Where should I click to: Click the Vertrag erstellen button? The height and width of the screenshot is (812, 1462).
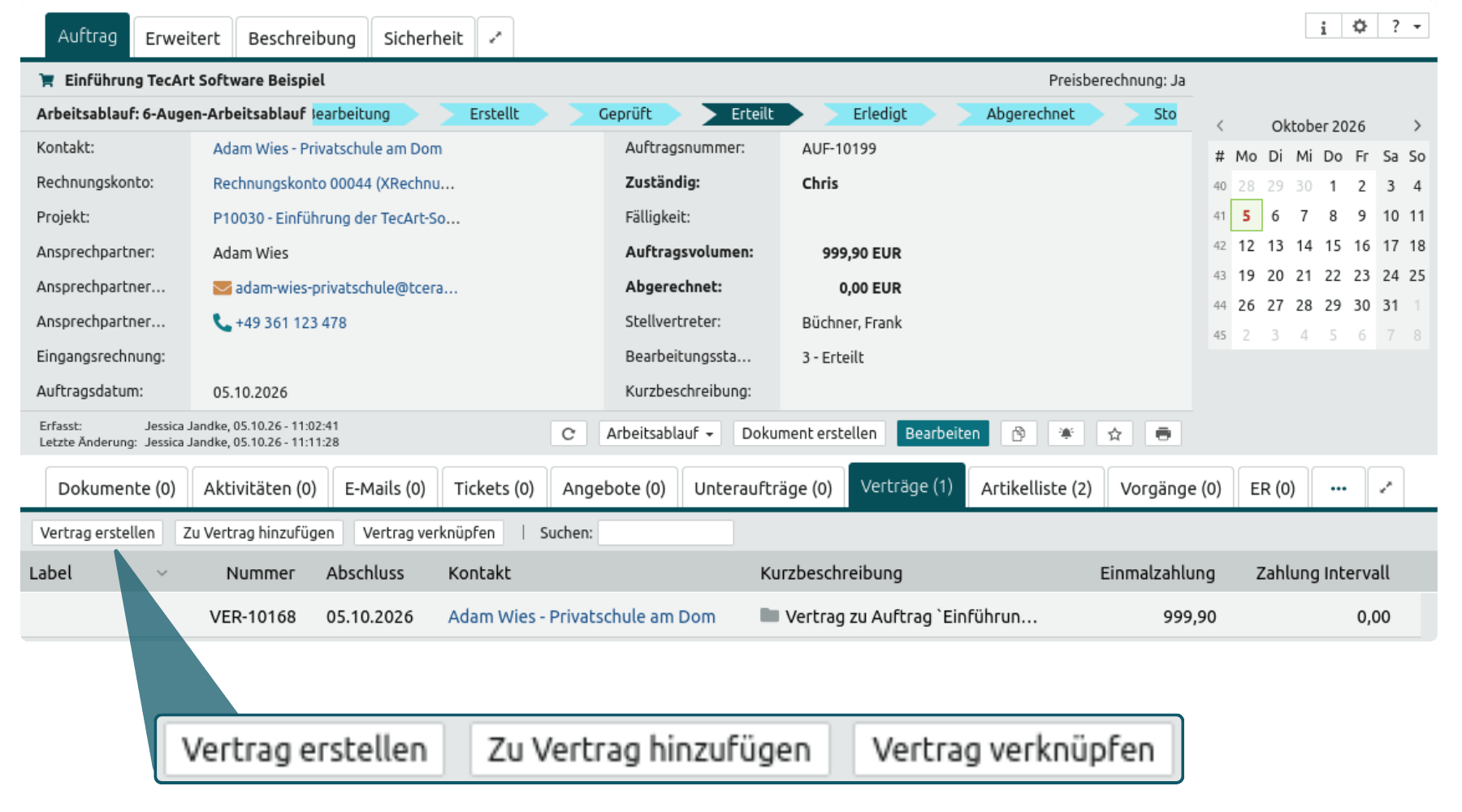click(x=97, y=533)
